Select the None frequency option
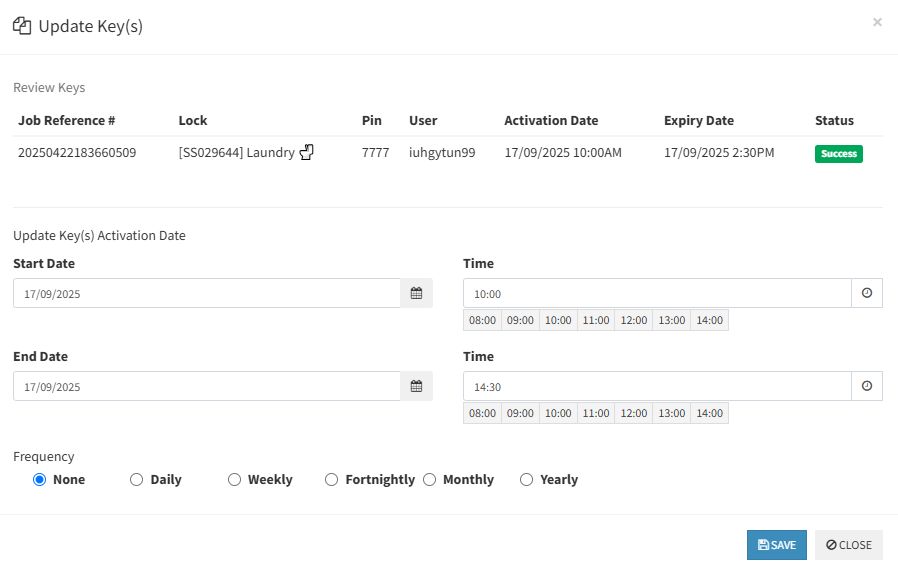 coord(40,480)
